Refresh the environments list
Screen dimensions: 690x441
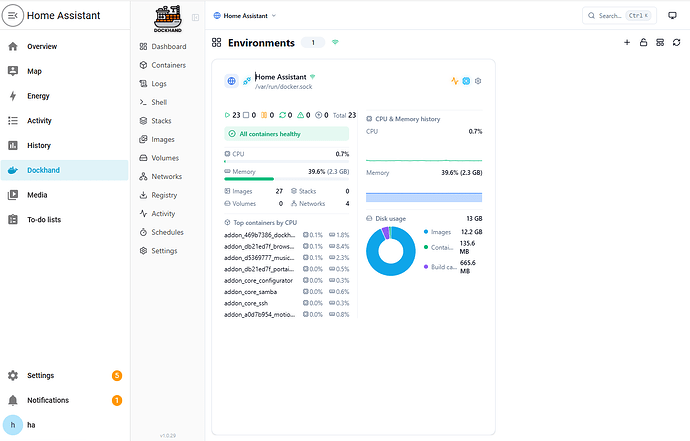[676, 43]
